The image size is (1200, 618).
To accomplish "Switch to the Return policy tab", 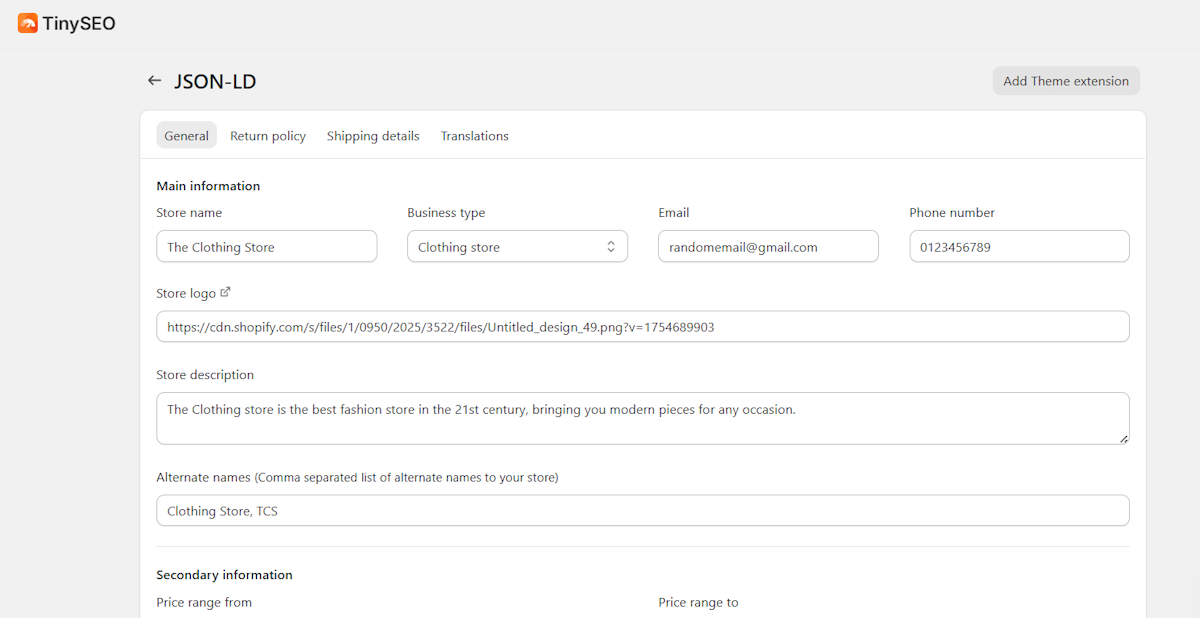I will coord(268,136).
